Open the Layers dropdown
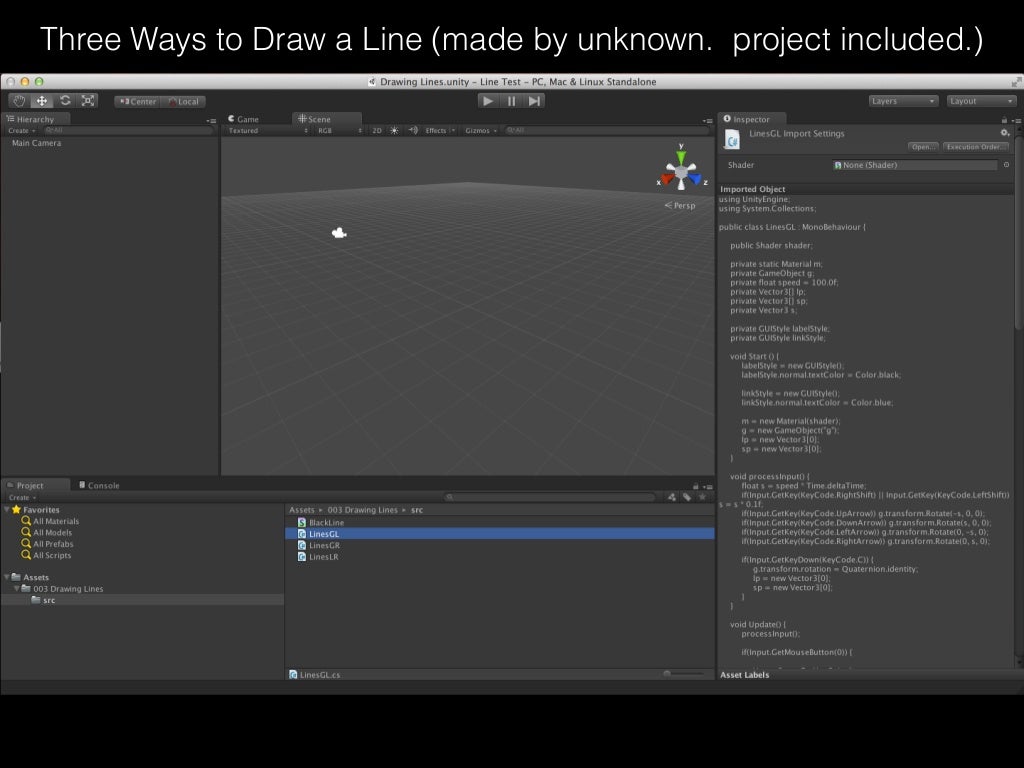This screenshot has height=768, width=1024. (x=903, y=101)
